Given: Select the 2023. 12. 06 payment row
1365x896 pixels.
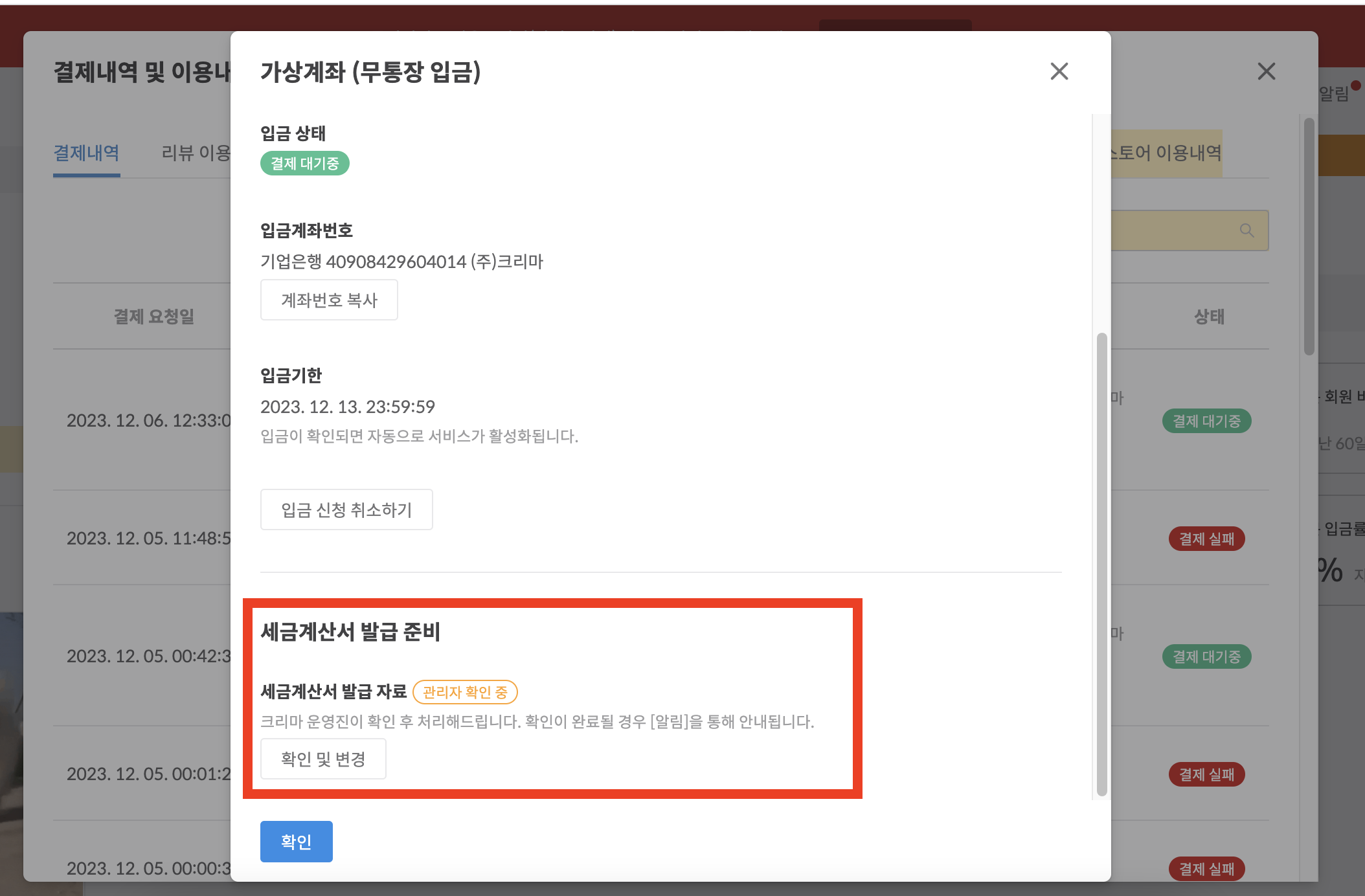Looking at the screenshot, I should pyautogui.click(x=149, y=421).
